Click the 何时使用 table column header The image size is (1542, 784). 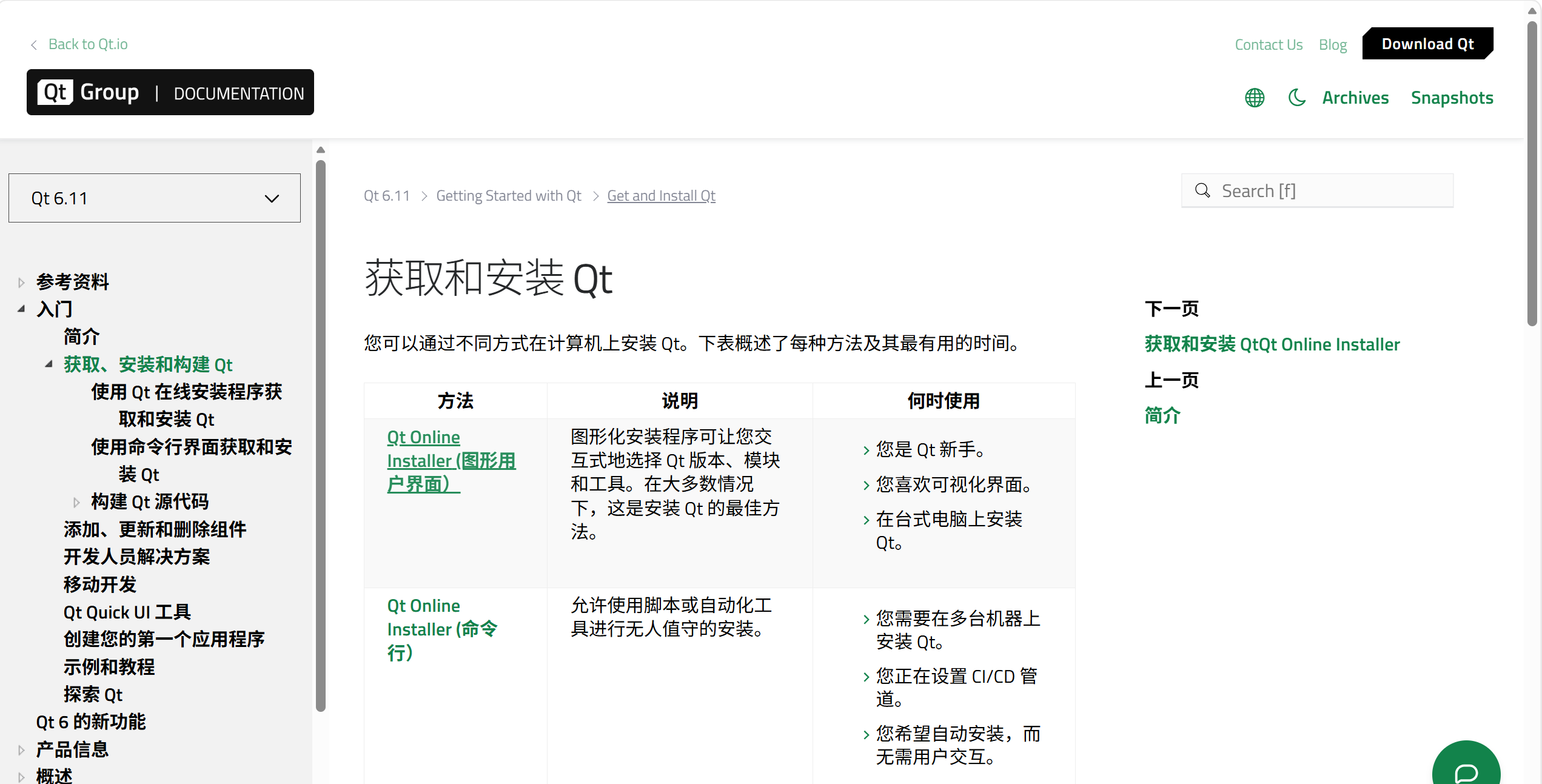944,401
